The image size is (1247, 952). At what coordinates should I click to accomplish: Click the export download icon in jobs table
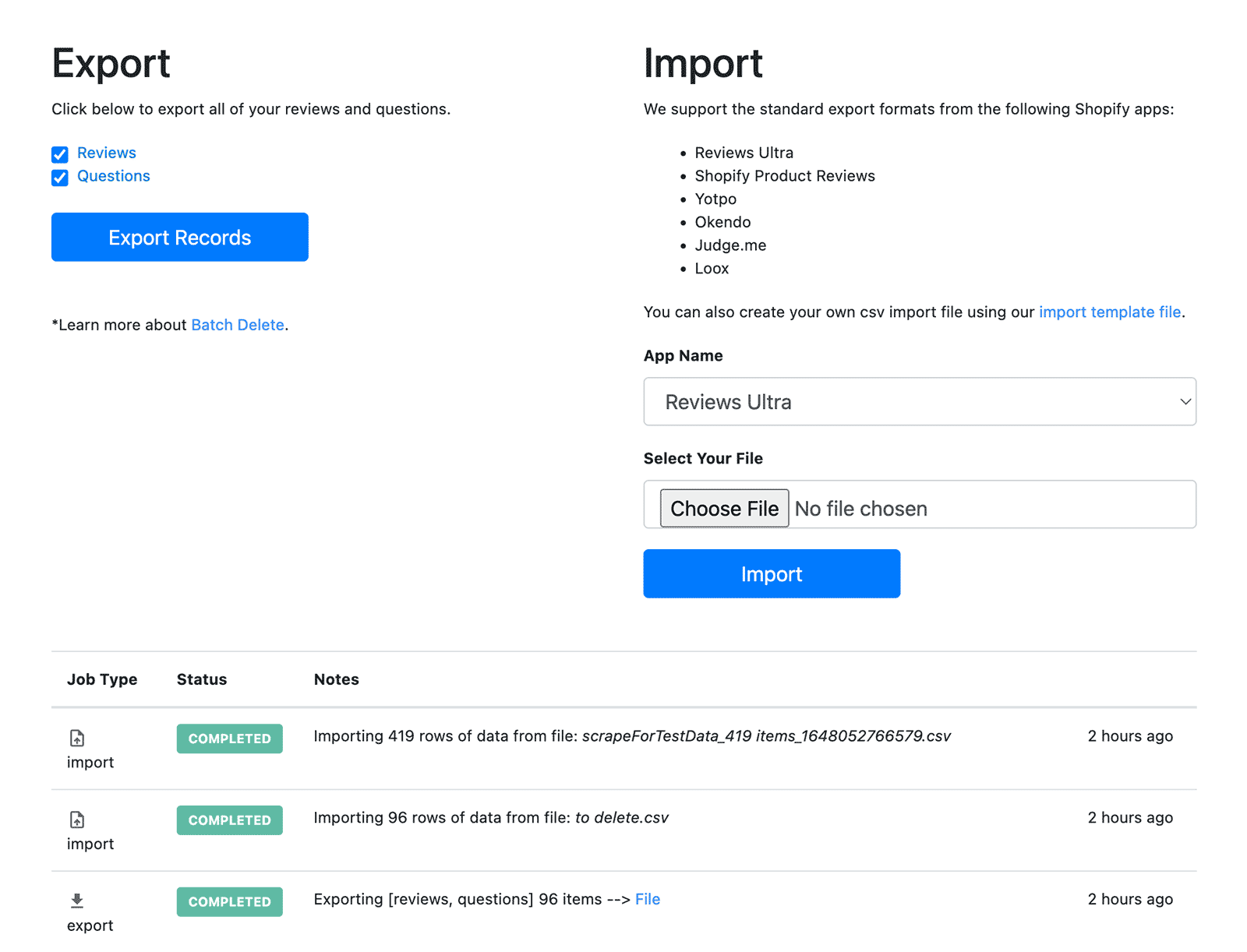[x=77, y=901]
